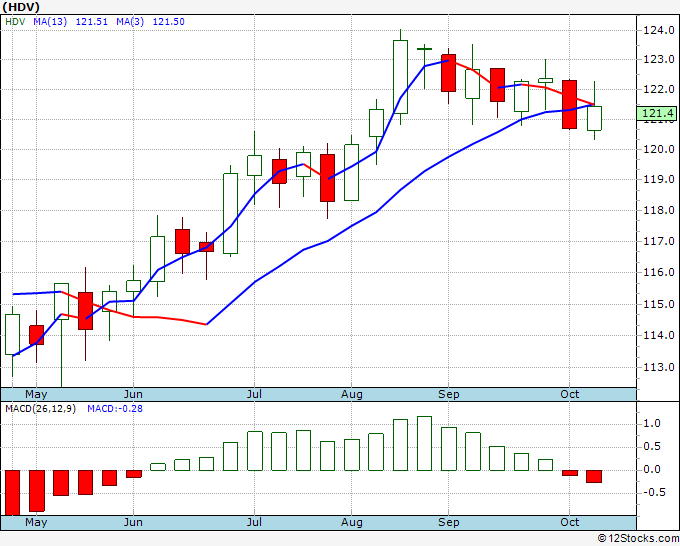The width and height of the screenshot is (680, 546).
Task: Click the cross-shaped doji candle in late August
Action: click(424, 49)
